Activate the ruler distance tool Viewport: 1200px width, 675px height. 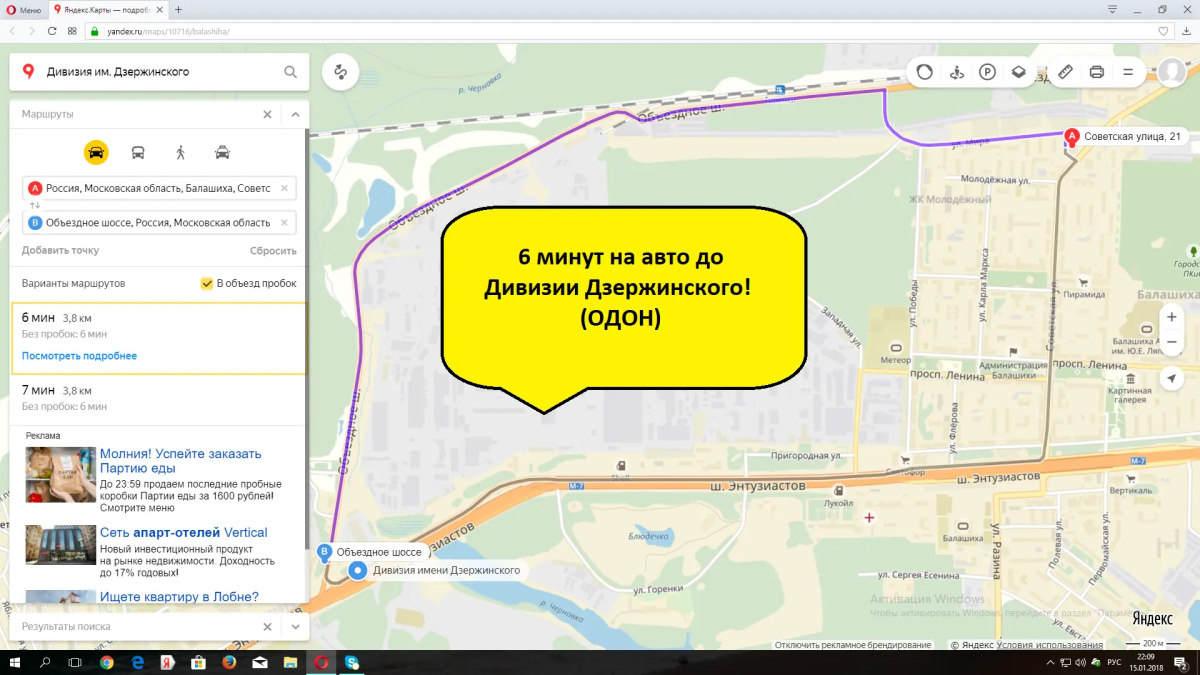(x=1065, y=72)
